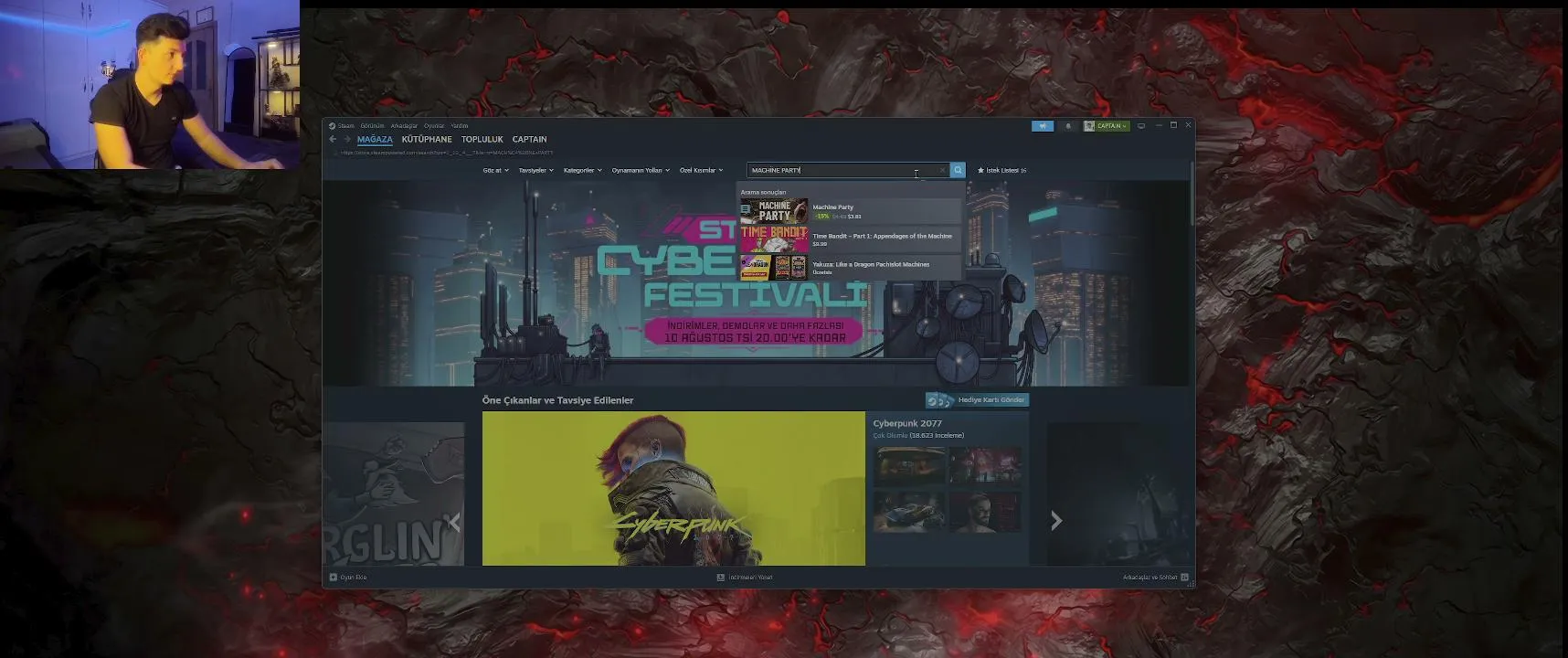The height and width of the screenshot is (658, 1568).
Task: Clear the search box with the X
Action: pos(942,170)
